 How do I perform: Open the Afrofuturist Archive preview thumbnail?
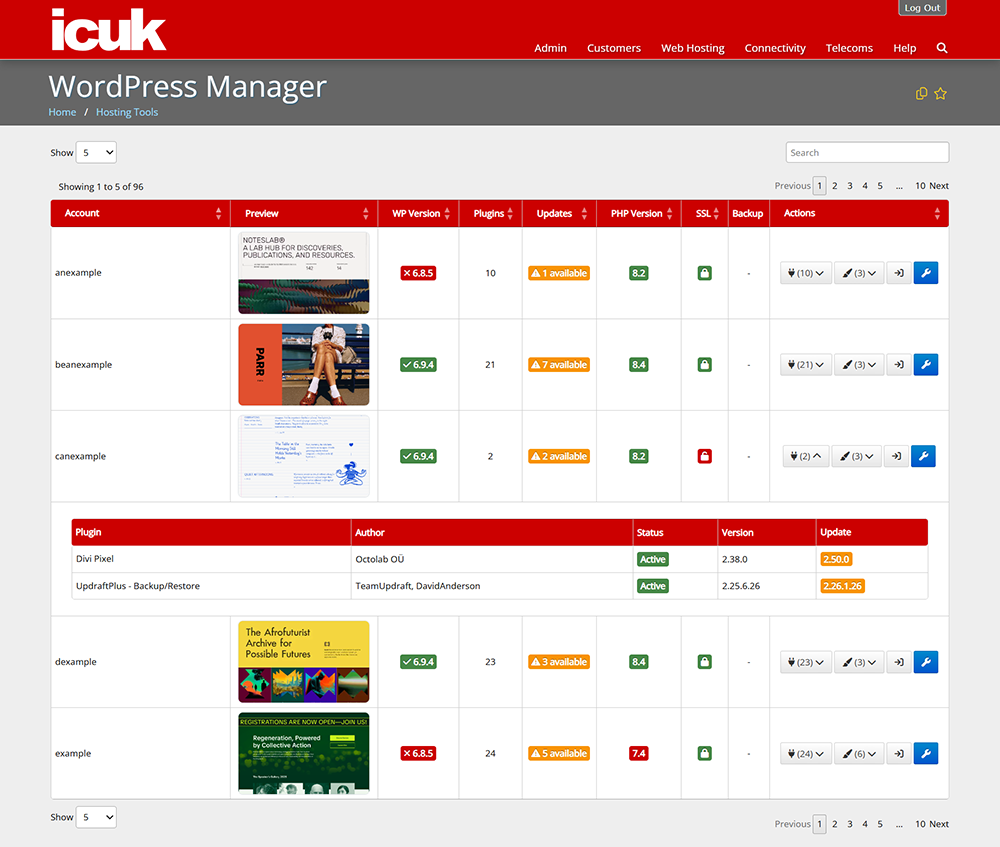pyautogui.click(x=304, y=662)
